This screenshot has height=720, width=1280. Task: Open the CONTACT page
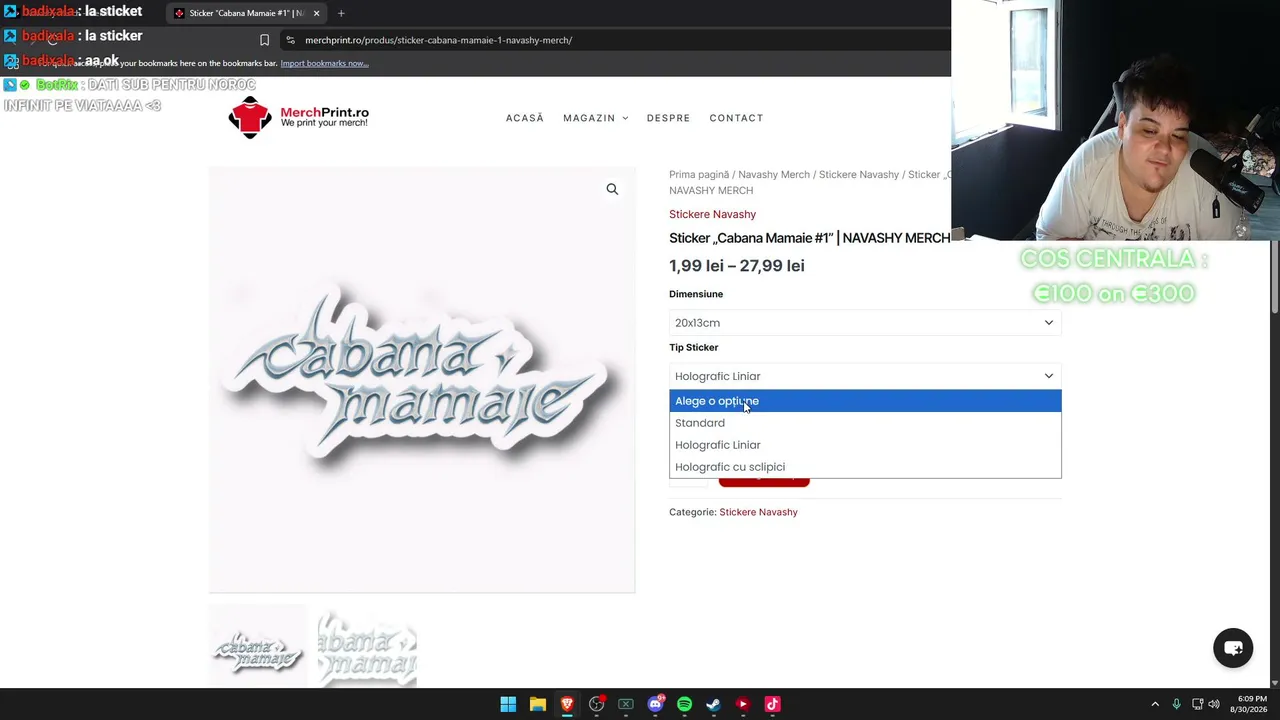[x=736, y=118]
